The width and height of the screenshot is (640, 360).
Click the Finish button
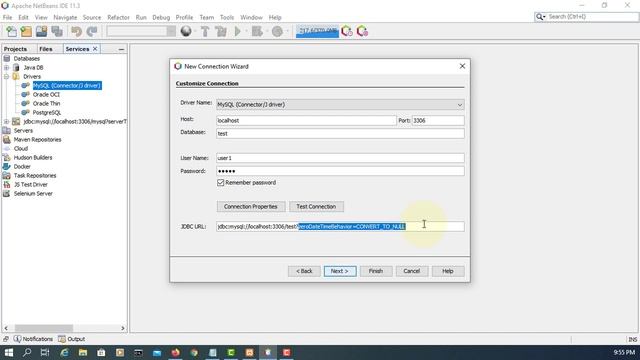376,271
